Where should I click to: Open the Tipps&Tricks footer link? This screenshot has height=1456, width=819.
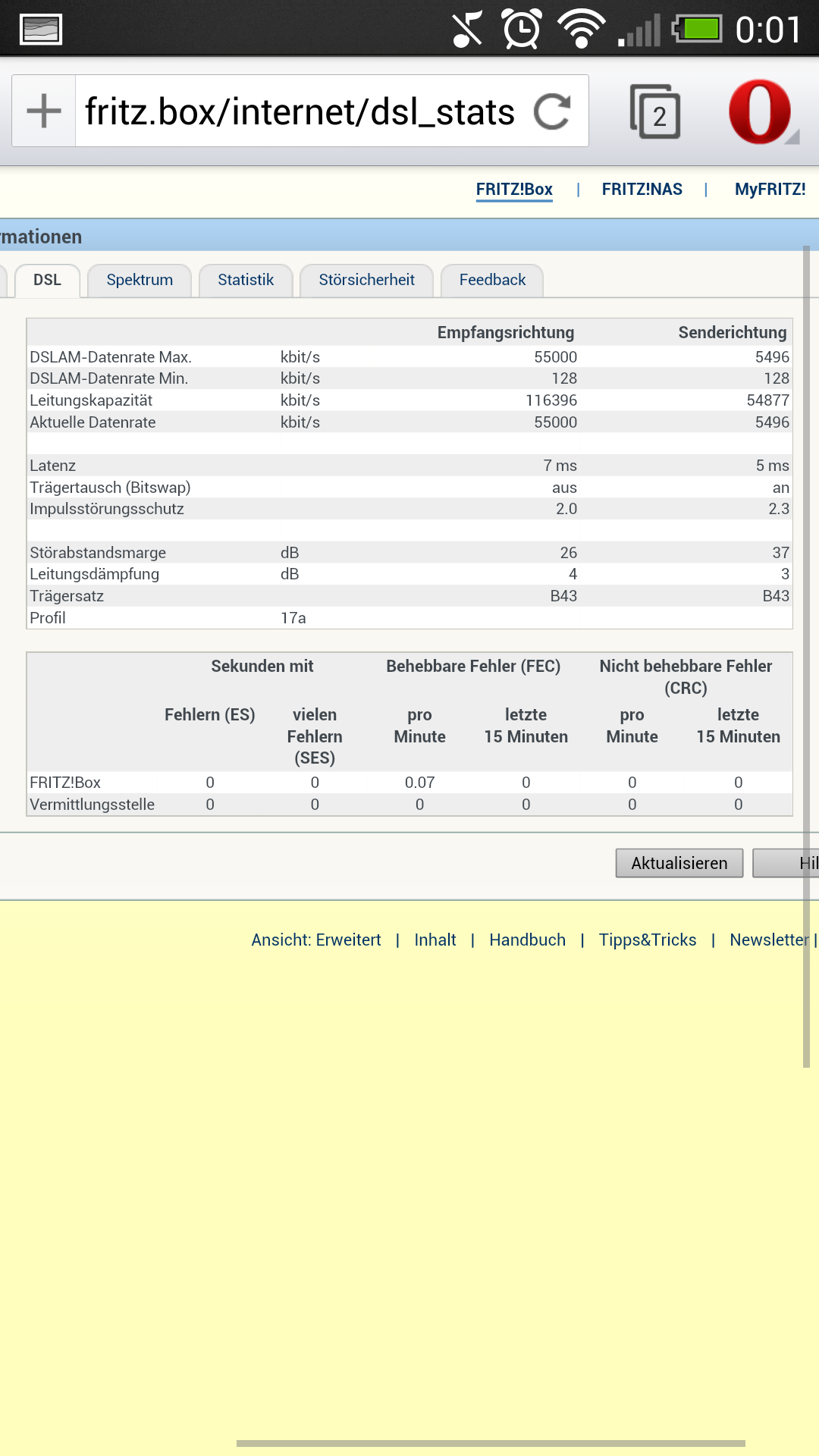(x=648, y=940)
